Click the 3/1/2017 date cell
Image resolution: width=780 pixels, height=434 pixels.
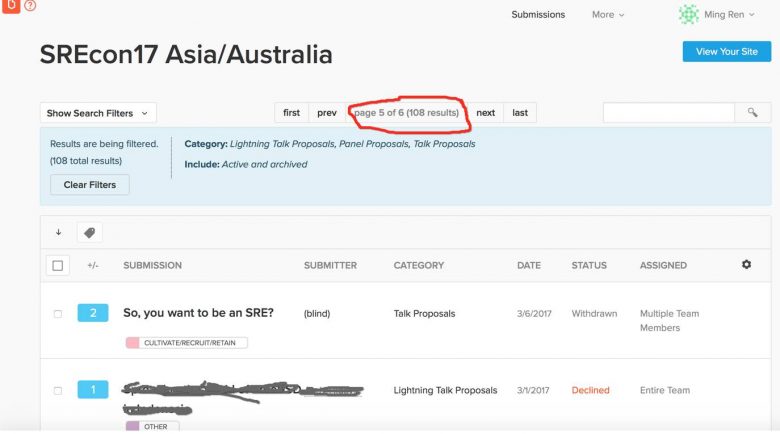tap(533, 390)
